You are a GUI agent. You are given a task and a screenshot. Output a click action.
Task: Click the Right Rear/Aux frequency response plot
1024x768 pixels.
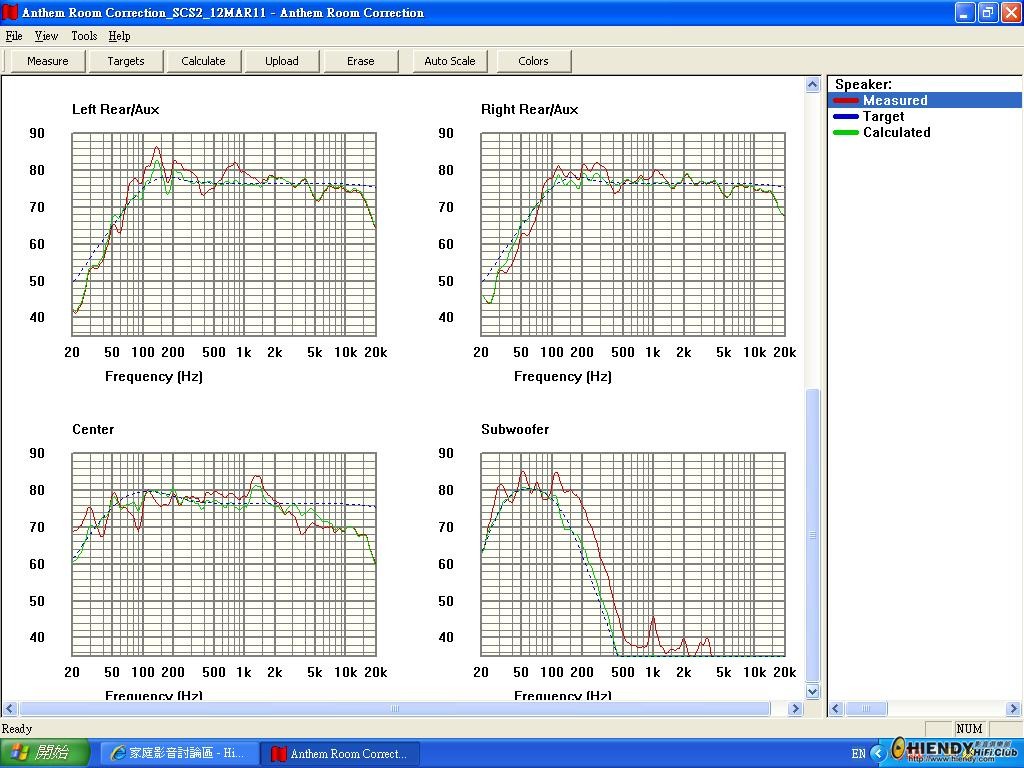(633, 234)
